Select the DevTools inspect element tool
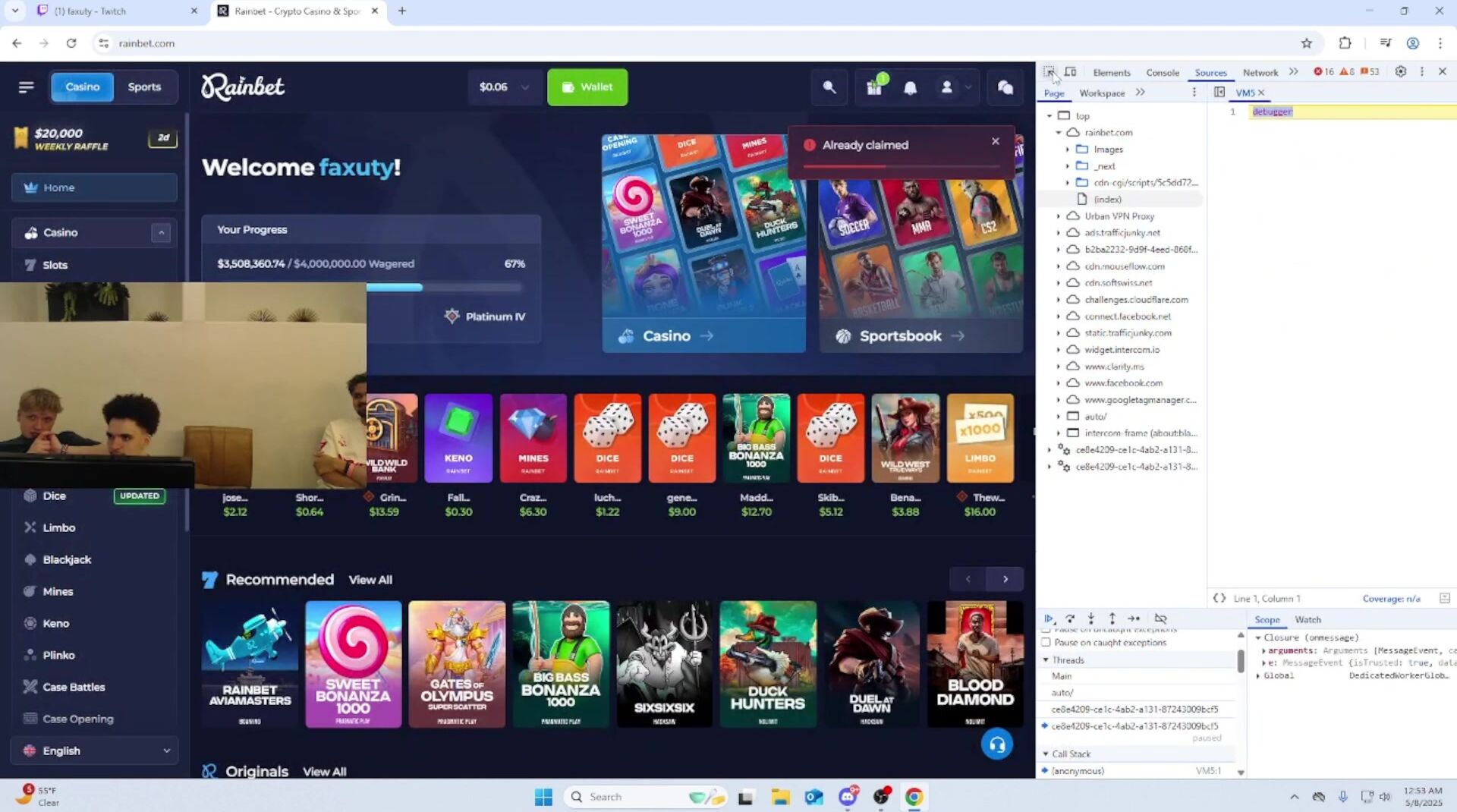This screenshot has width=1457, height=812. coord(1049,72)
